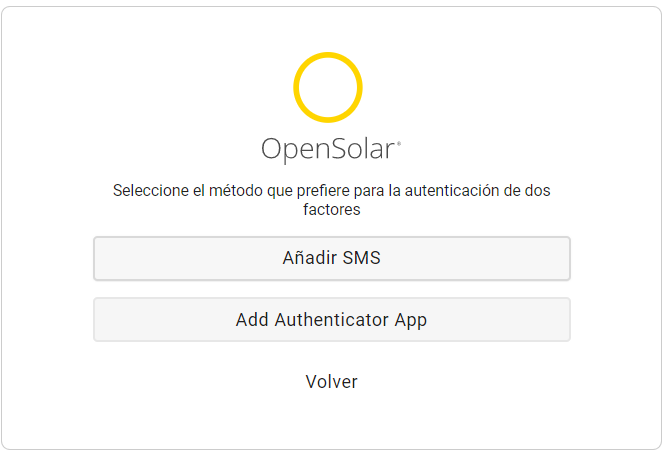Click the registered trademark symbol after OpenSolar
The image size is (671, 457).
(399, 143)
